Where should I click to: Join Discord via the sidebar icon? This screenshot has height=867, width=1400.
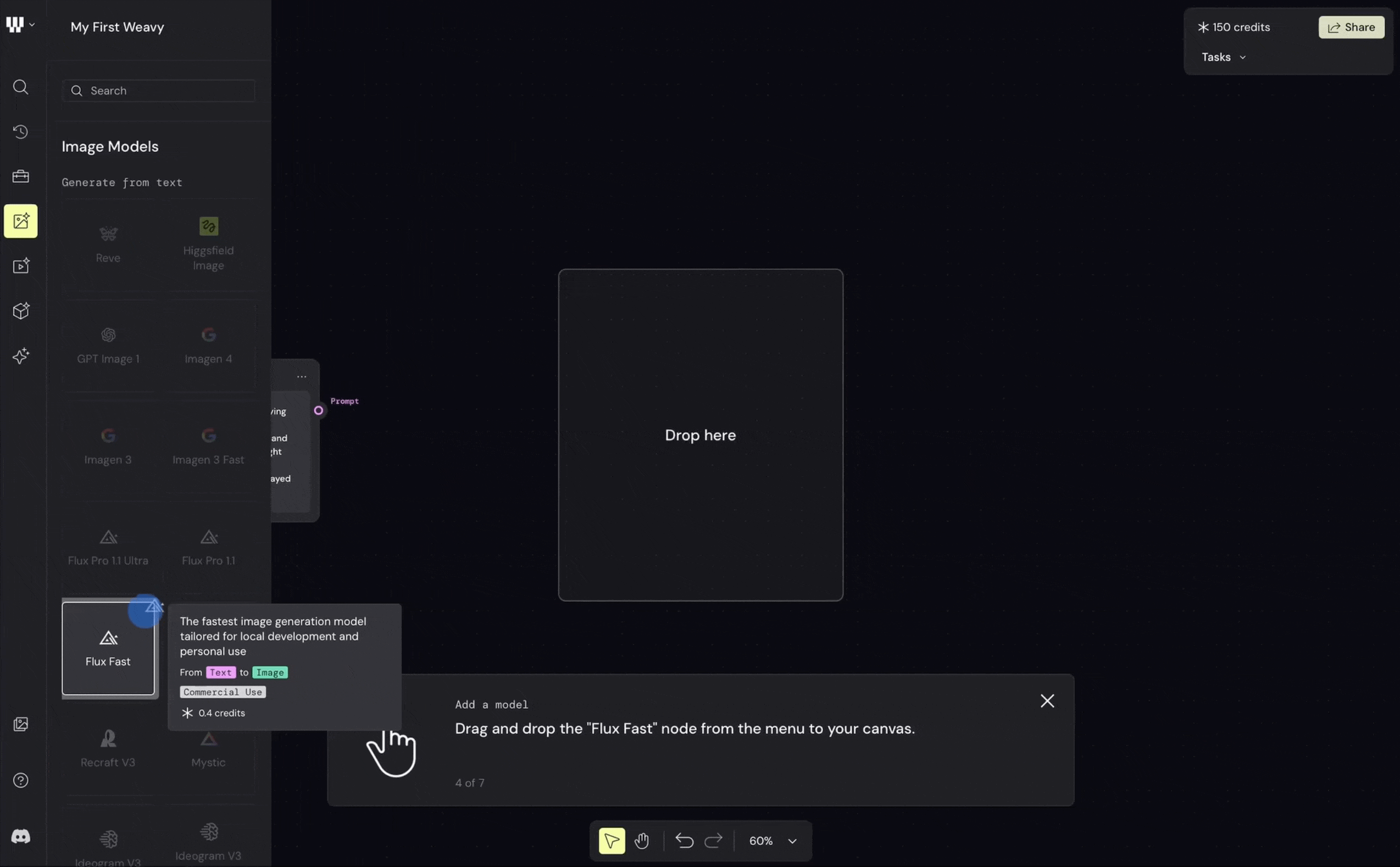click(21, 836)
